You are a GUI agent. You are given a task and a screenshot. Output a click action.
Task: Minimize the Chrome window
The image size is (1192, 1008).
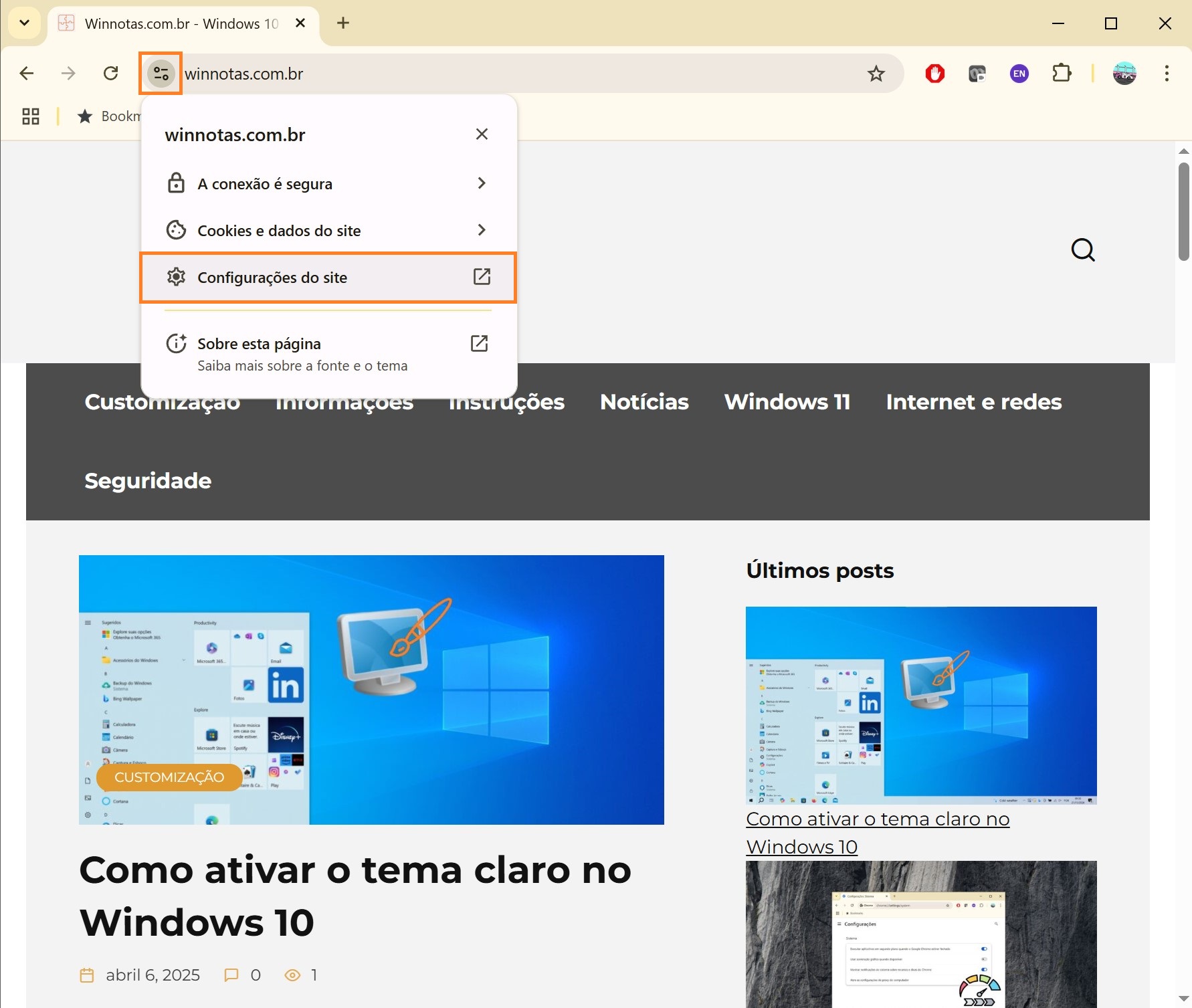[1058, 23]
